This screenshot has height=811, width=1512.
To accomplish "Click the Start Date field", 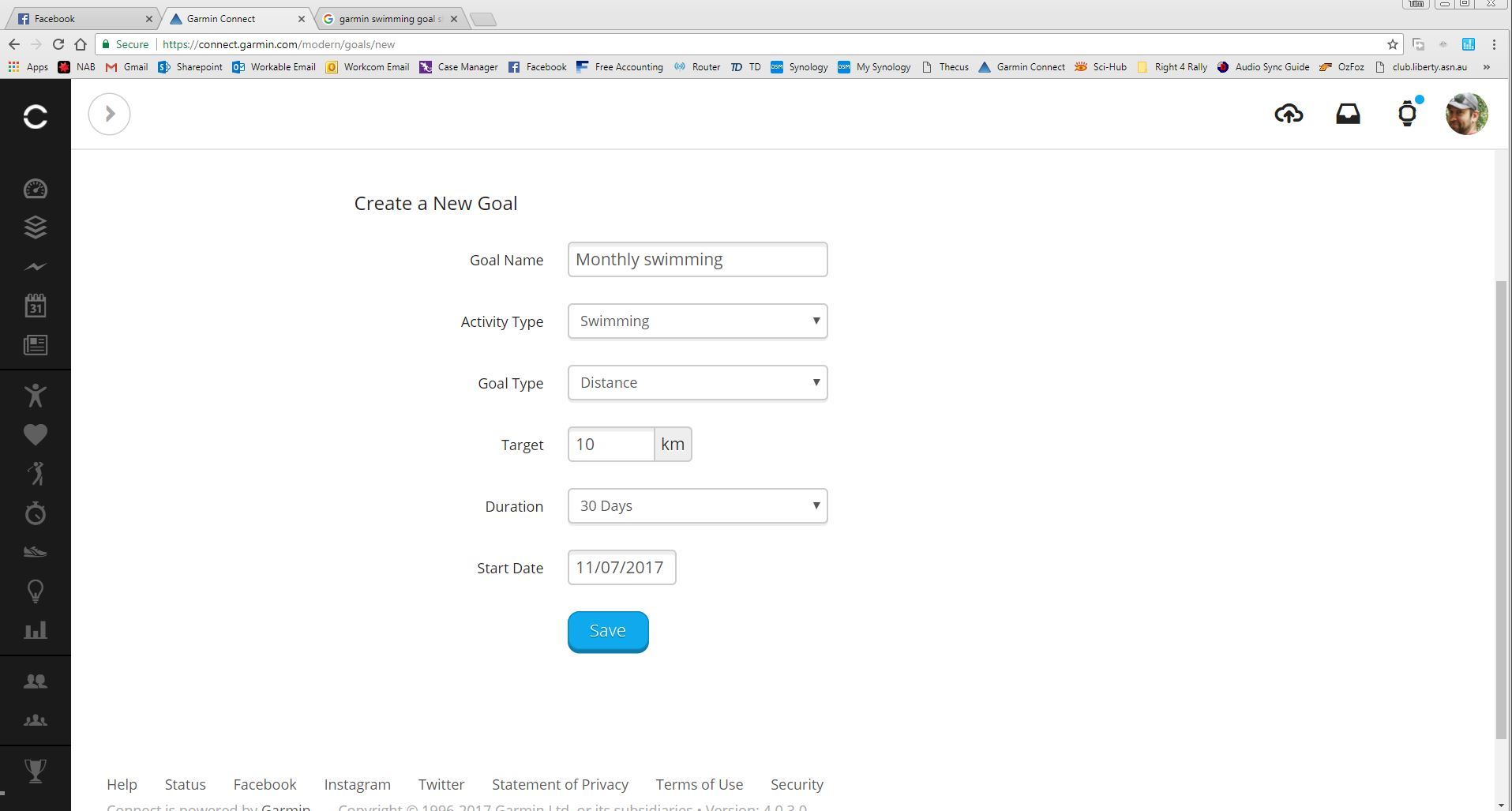I will [x=621, y=568].
